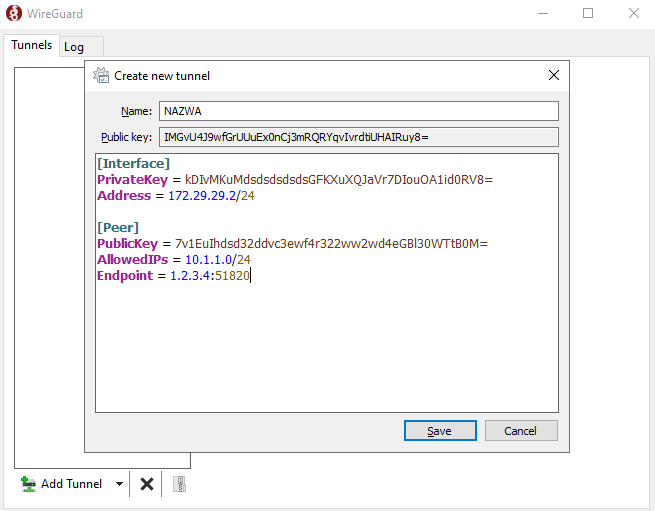Image resolution: width=655 pixels, height=511 pixels.
Task: Click the private key value kDIvMKuM...
Action: click(339, 180)
